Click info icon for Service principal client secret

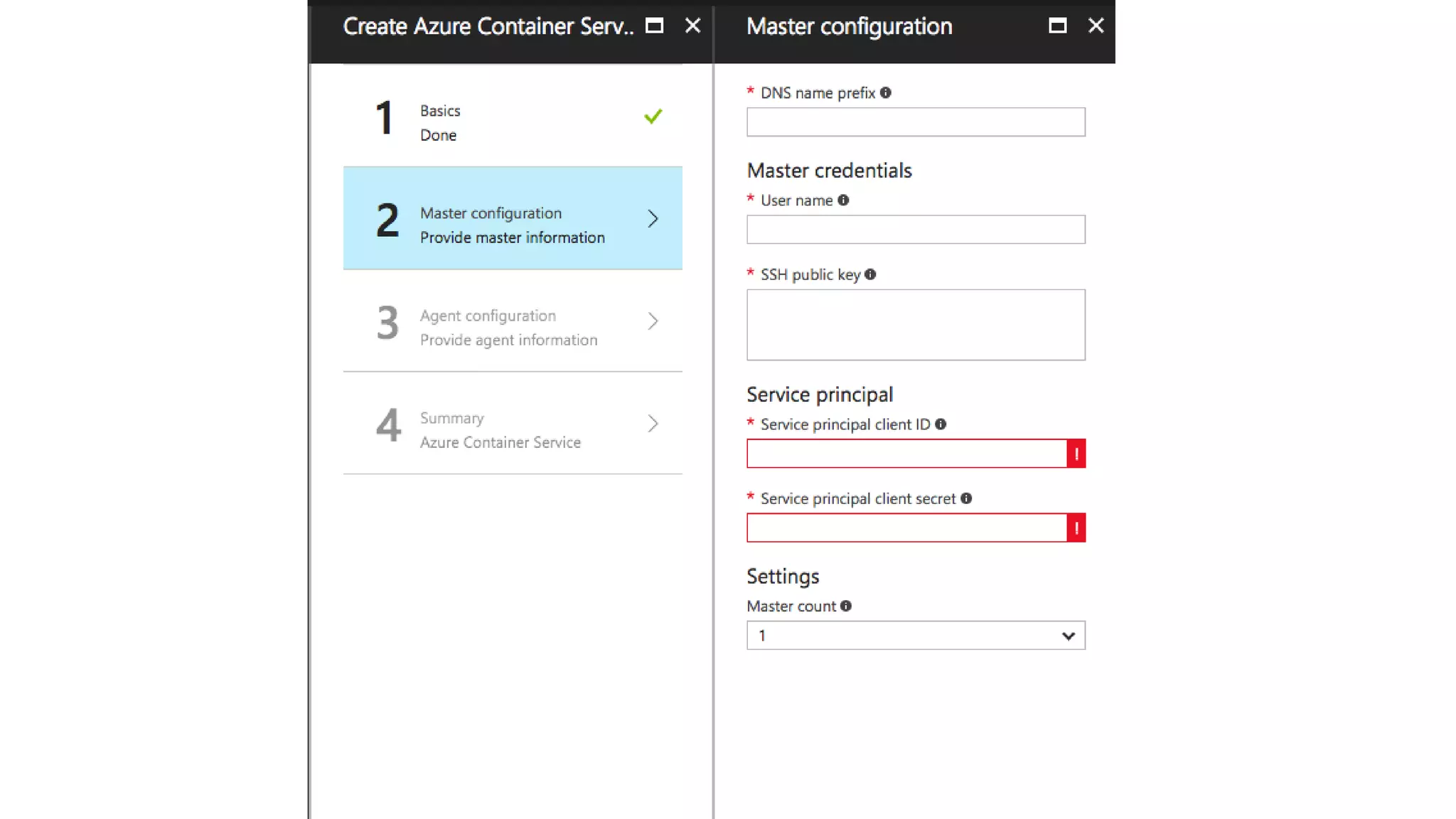pyautogui.click(x=966, y=498)
